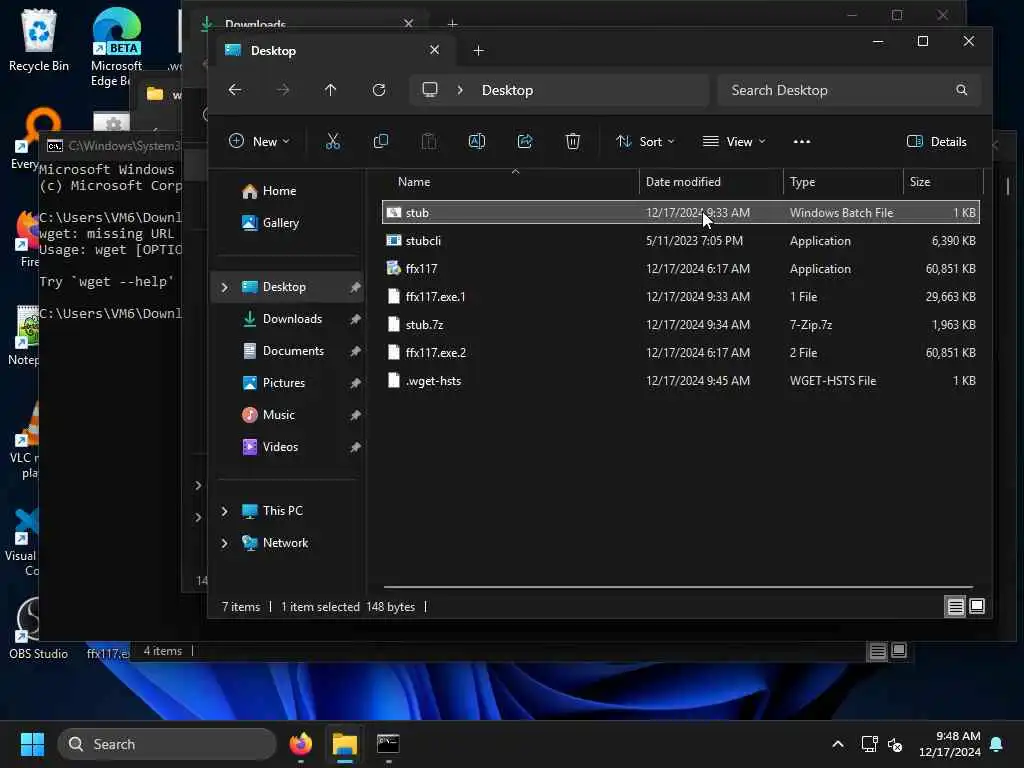This screenshot has height=768, width=1024.
Task: Select the stubcli application file
Action: coord(680,241)
